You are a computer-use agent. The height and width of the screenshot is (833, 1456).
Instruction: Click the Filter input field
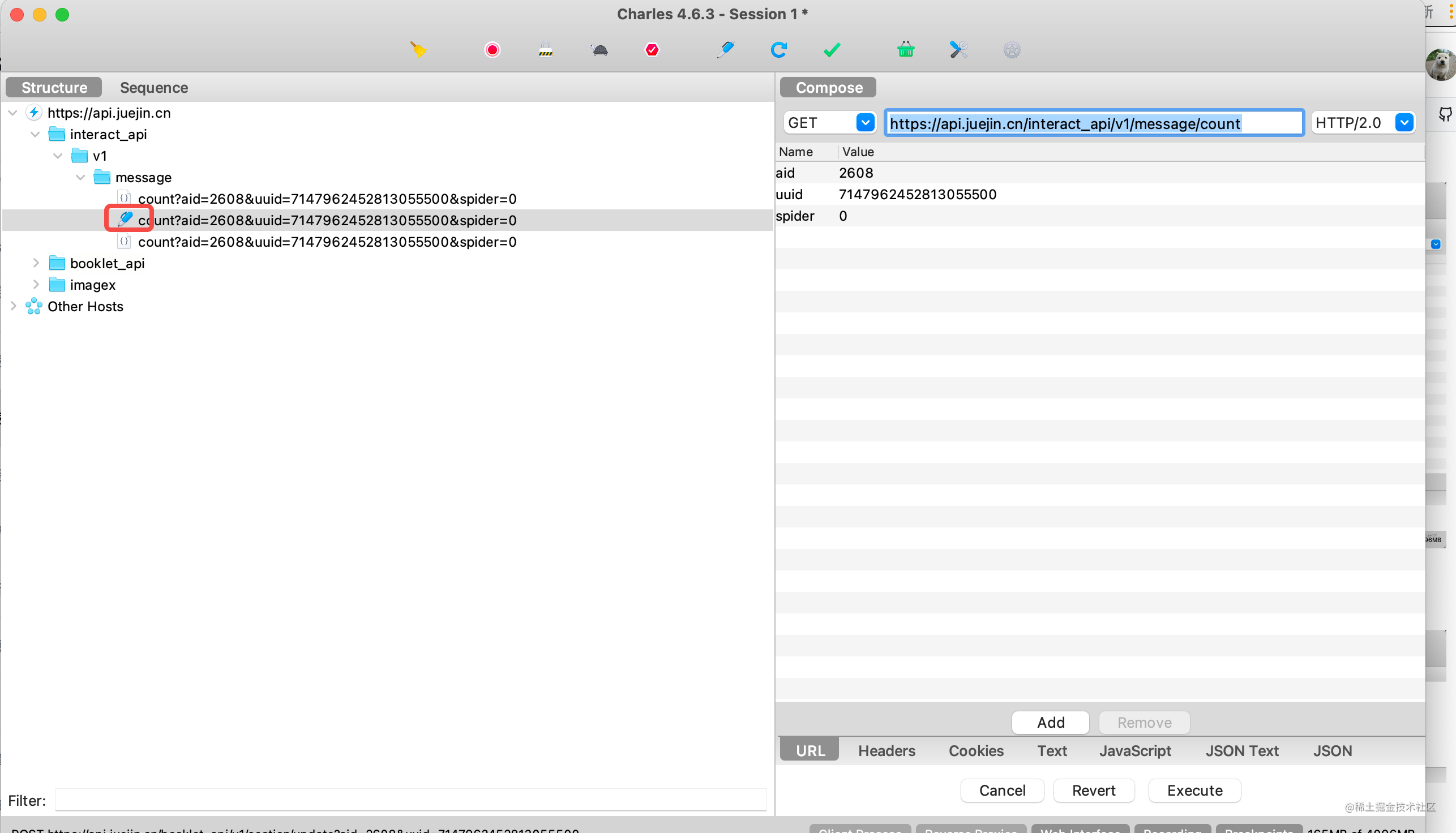410,800
